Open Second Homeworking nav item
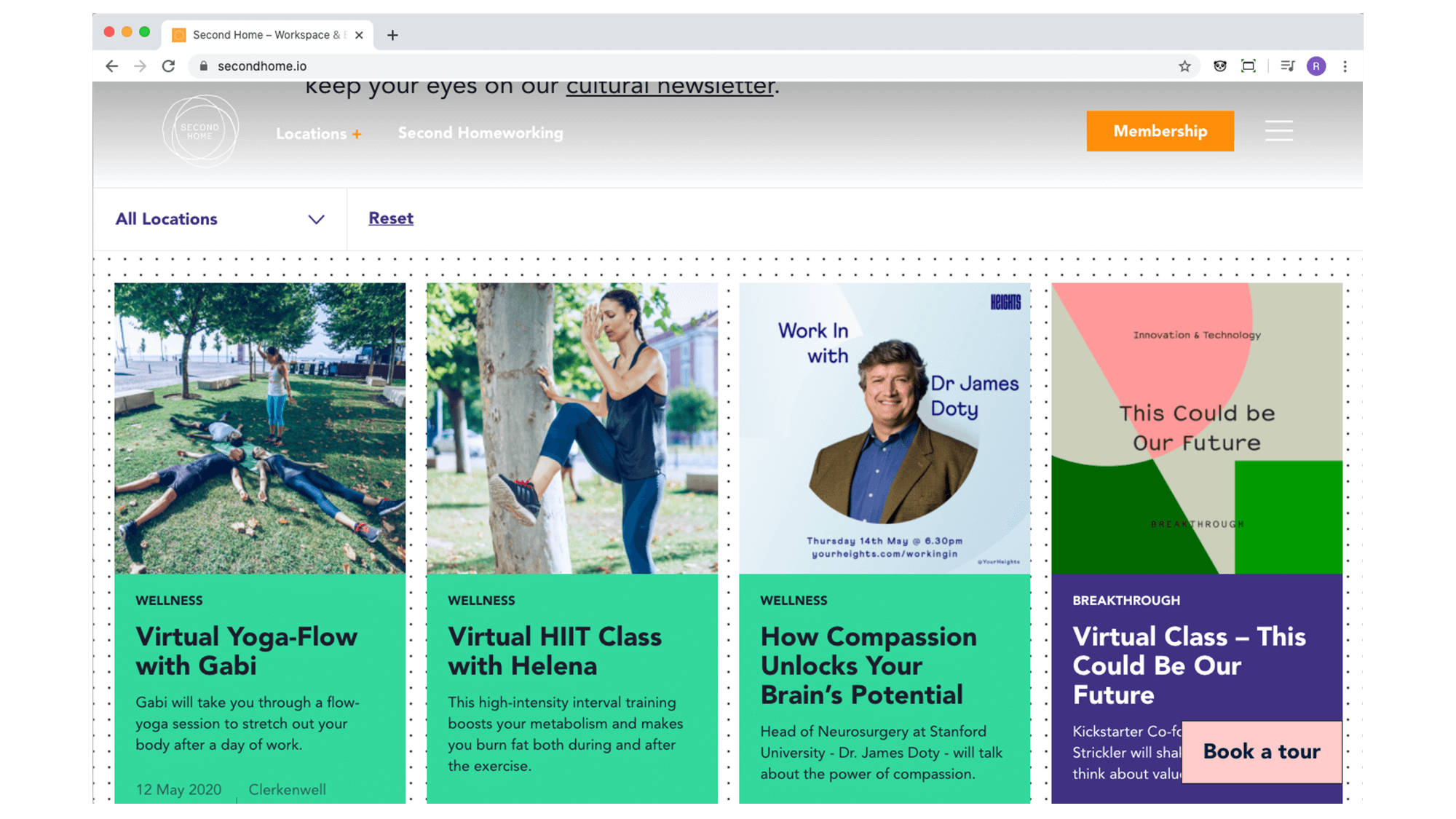Screen dimensions: 1456x819 click(480, 133)
